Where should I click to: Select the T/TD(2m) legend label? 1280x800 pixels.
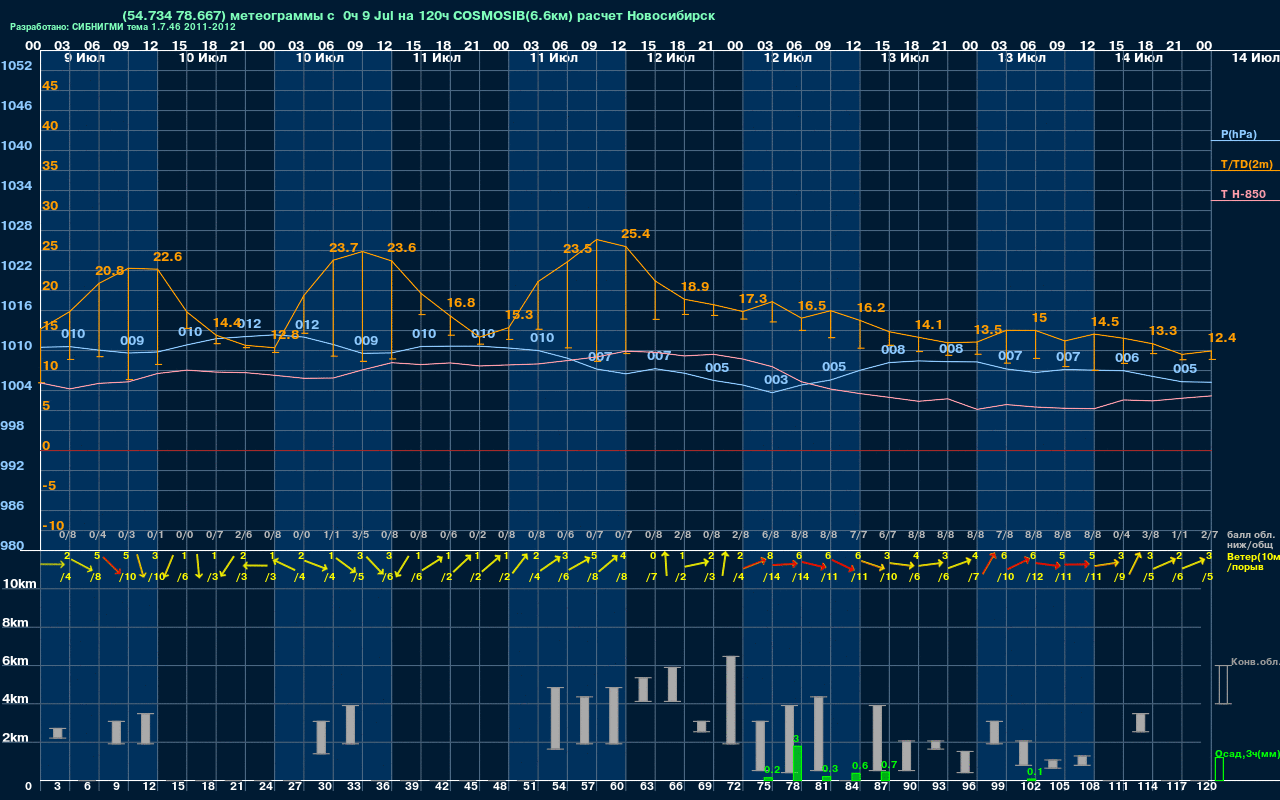1247,164
